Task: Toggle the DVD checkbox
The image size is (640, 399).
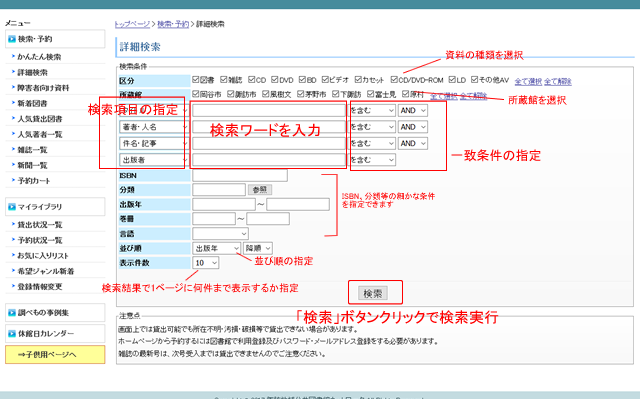Action: tap(275, 79)
